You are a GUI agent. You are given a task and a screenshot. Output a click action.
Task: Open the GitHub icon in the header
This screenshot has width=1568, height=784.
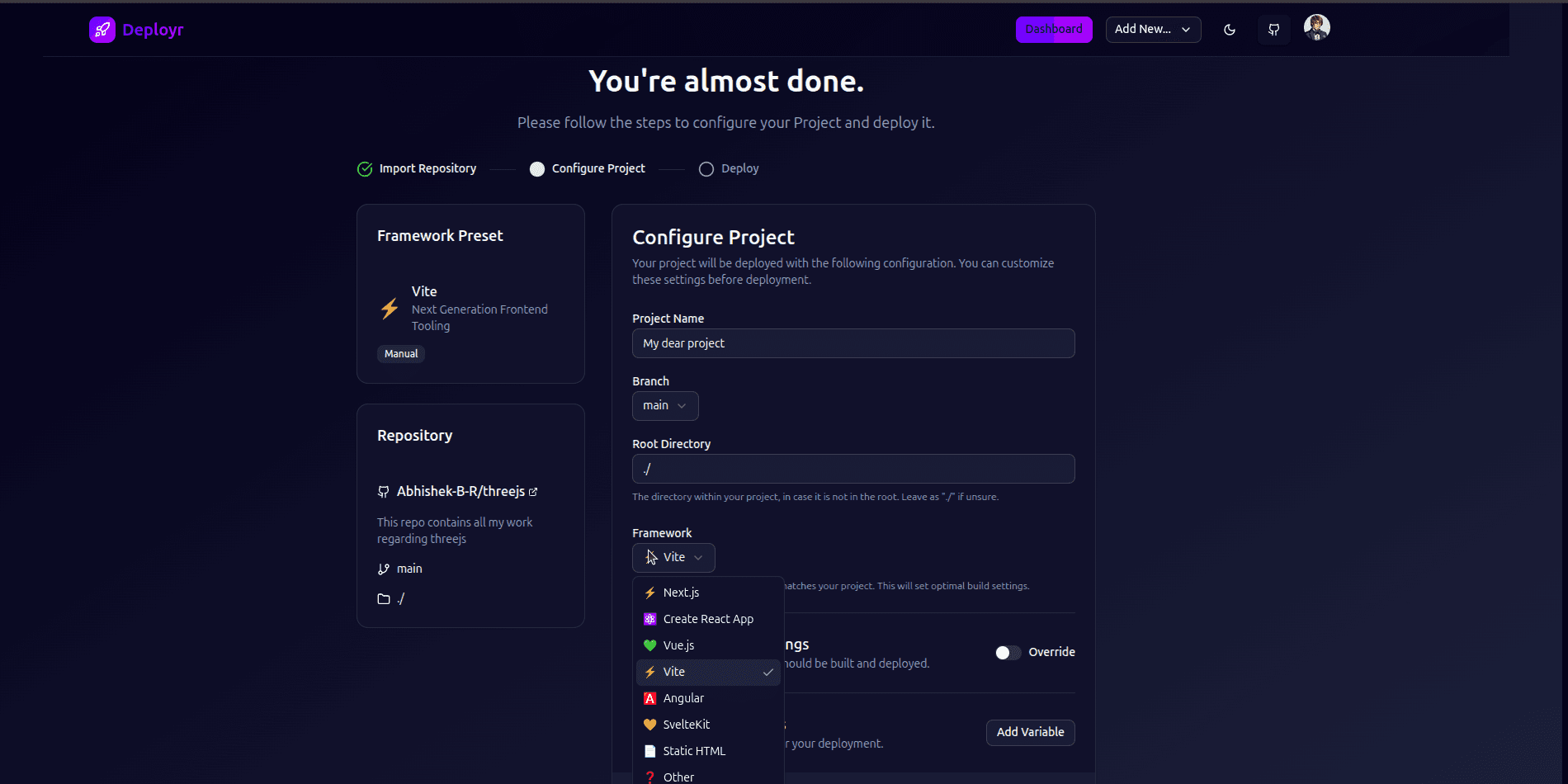point(1273,29)
